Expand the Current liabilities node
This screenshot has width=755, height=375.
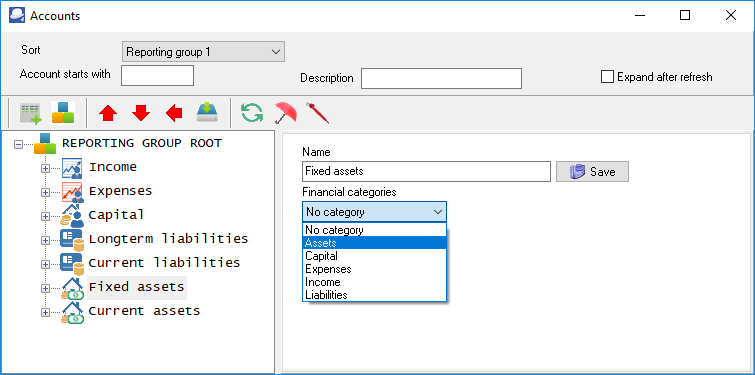tap(45, 264)
